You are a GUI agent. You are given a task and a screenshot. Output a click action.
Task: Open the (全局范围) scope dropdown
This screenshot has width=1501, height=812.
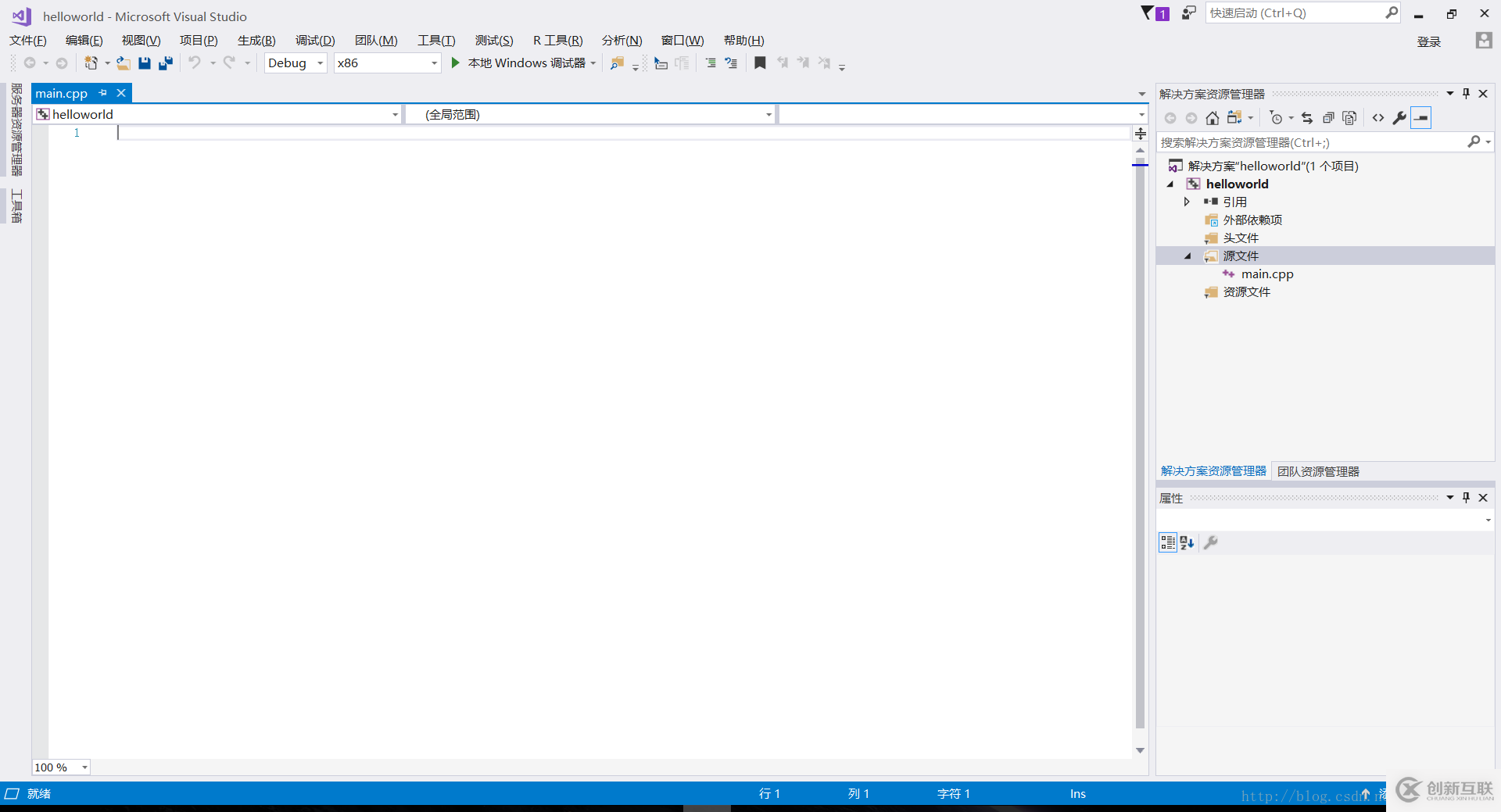click(768, 115)
